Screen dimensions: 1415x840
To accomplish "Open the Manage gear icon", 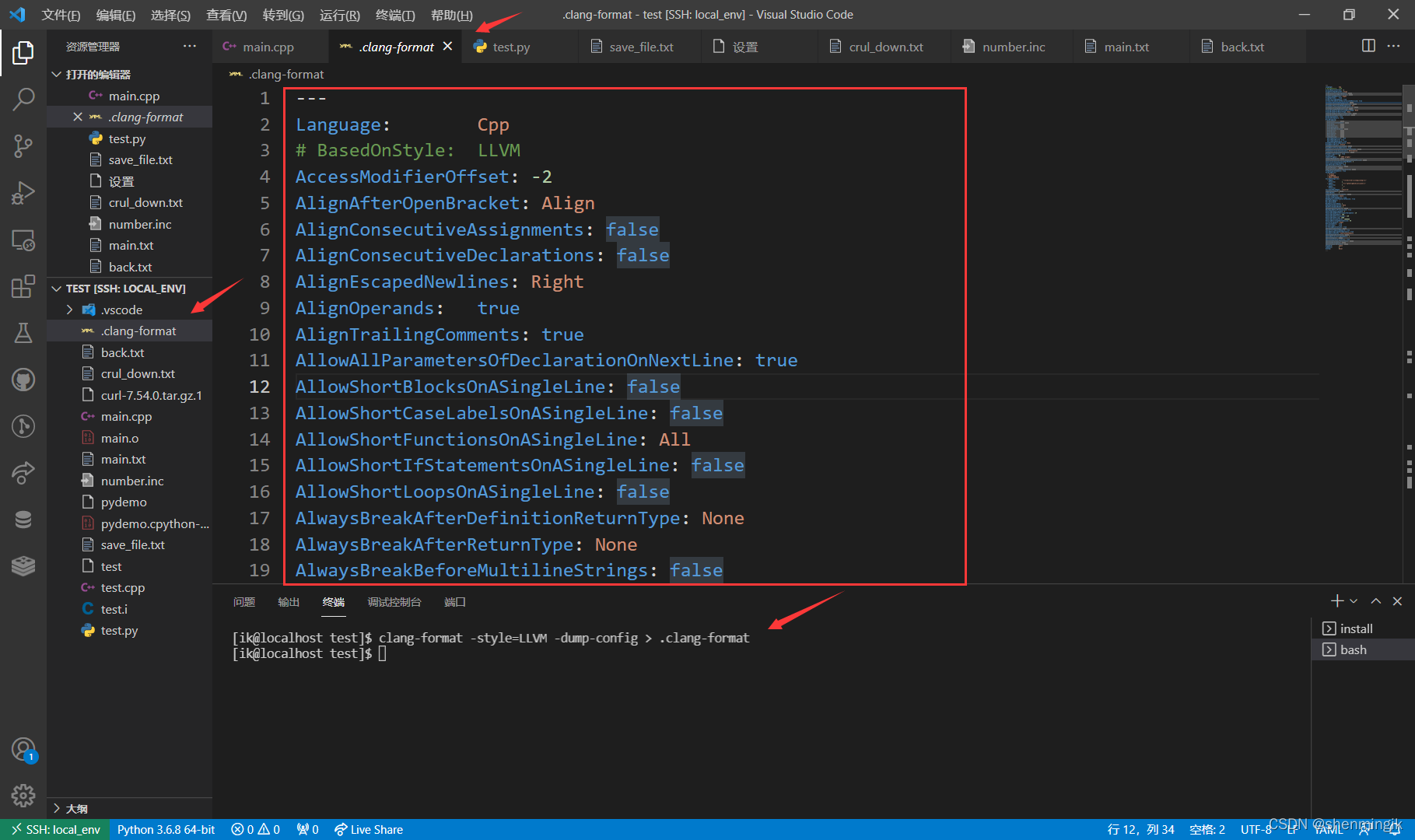I will coord(23,796).
